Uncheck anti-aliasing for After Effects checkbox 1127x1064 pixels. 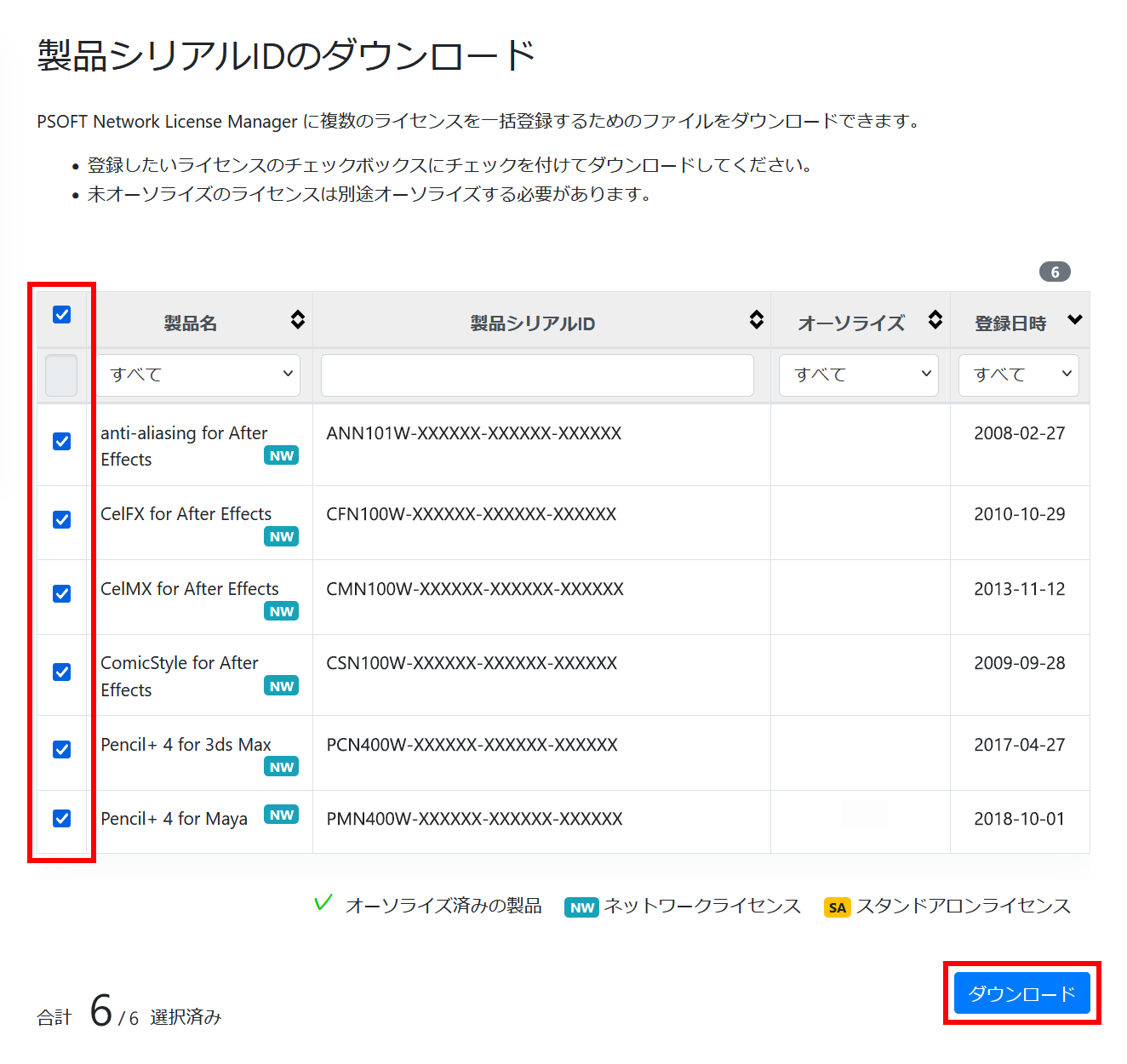pos(62,442)
